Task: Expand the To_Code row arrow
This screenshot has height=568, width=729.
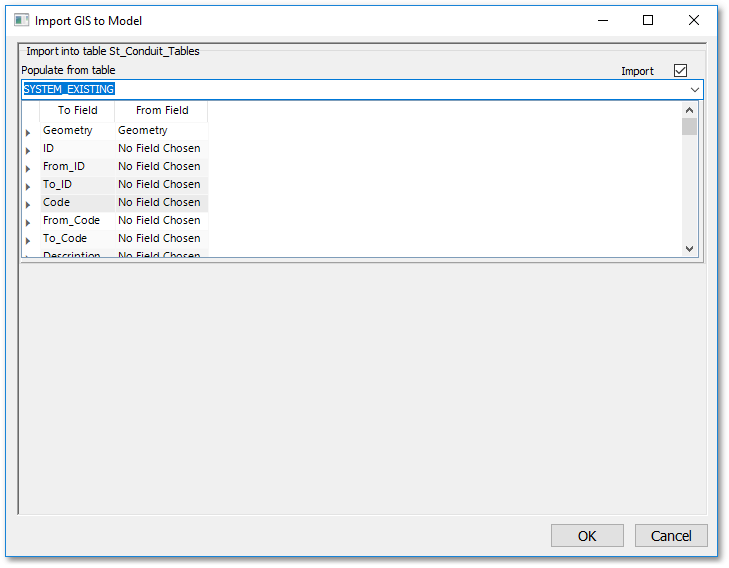Action: point(28,241)
